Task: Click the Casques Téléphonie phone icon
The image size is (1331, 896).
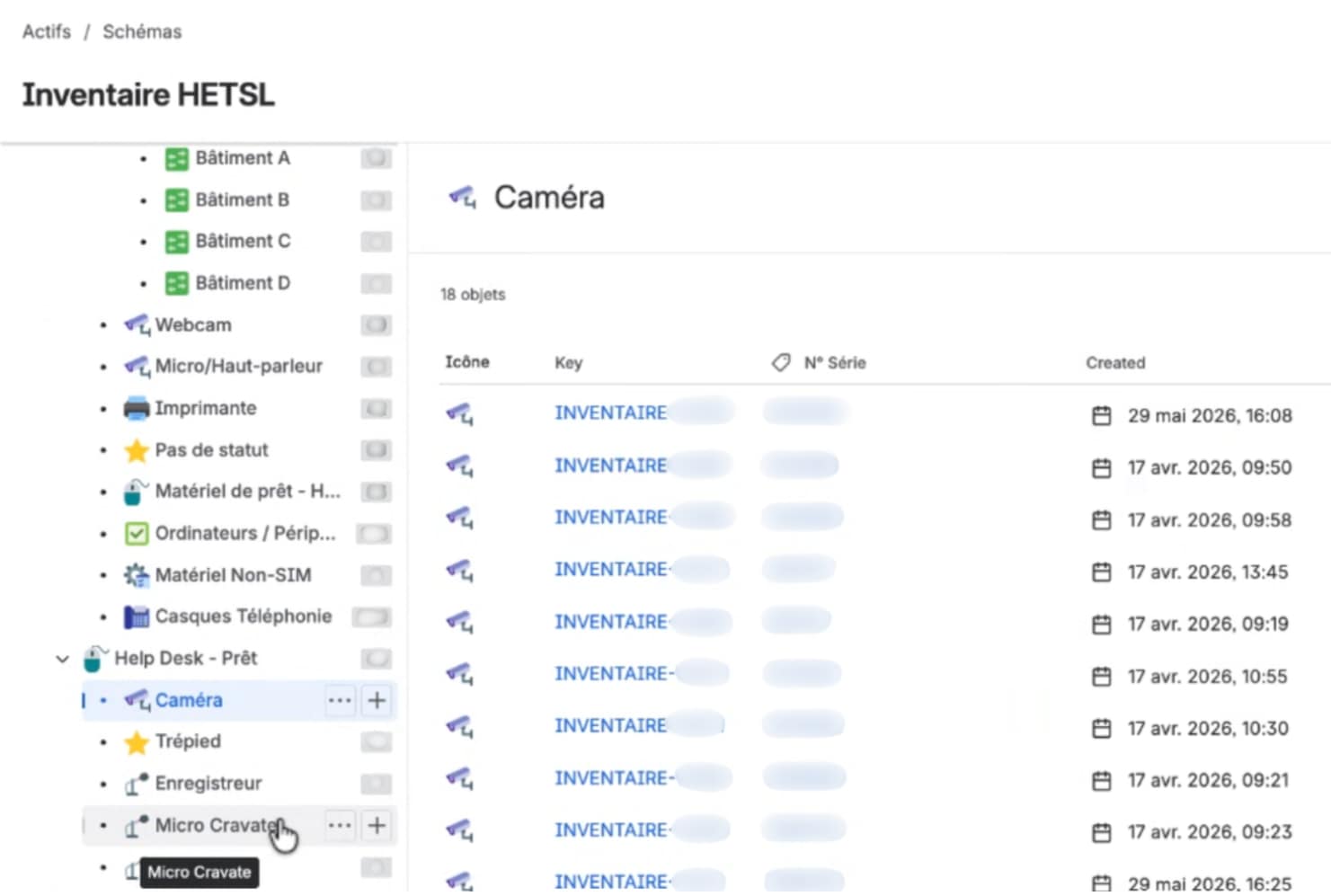Action: [137, 617]
